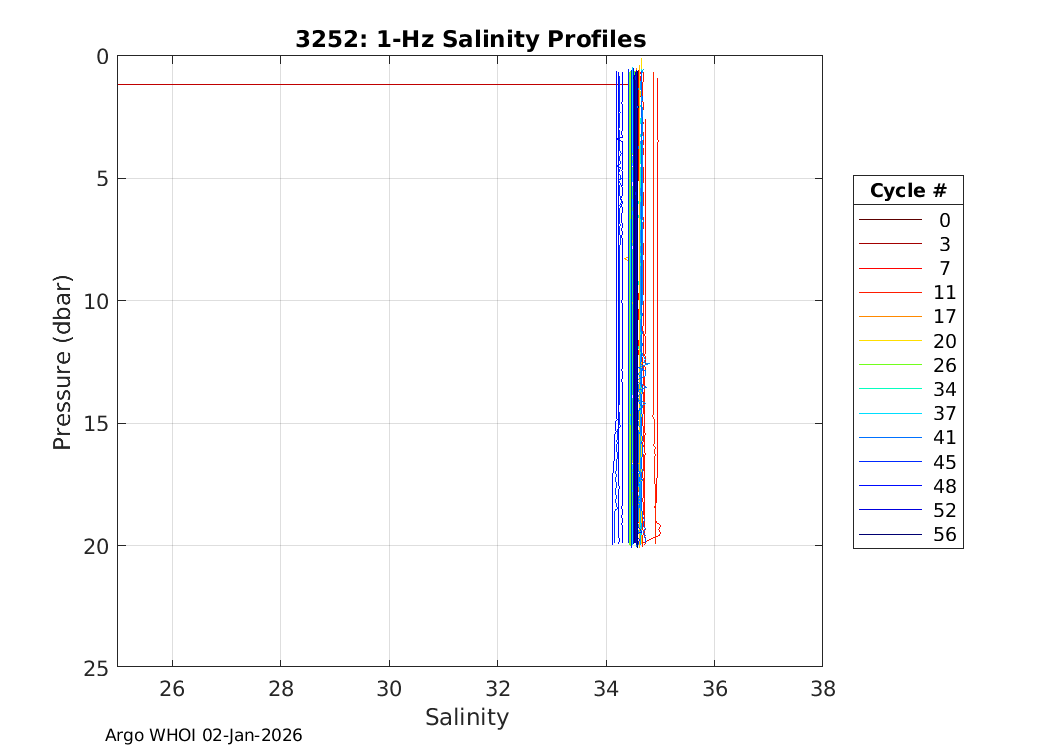Select the cyan legend line for cycle 34

(x=889, y=389)
